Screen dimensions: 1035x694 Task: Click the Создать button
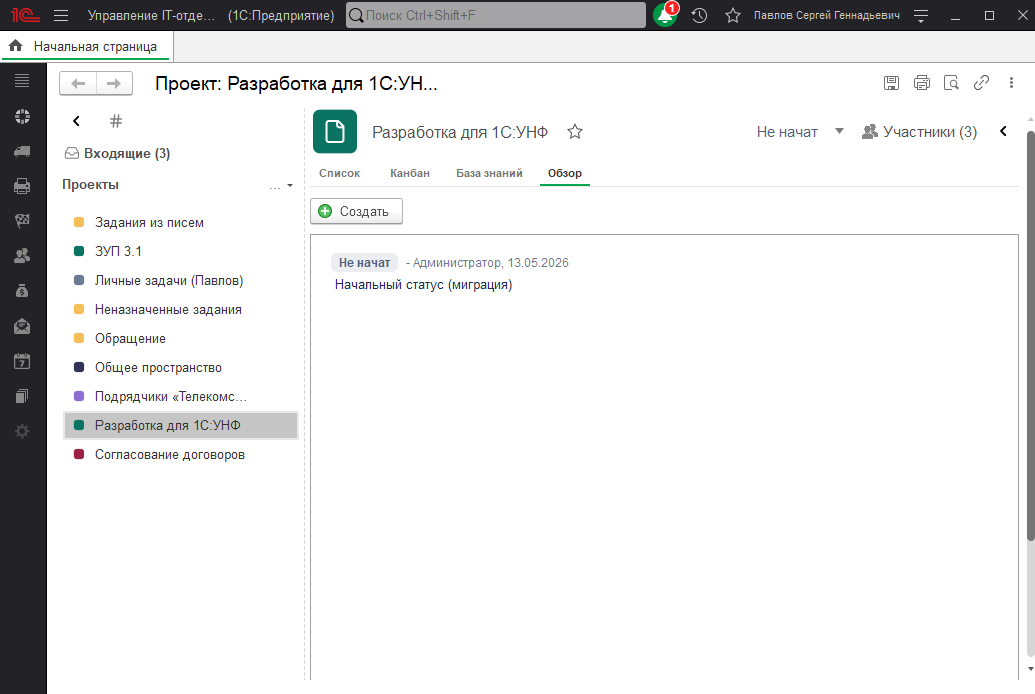point(356,211)
